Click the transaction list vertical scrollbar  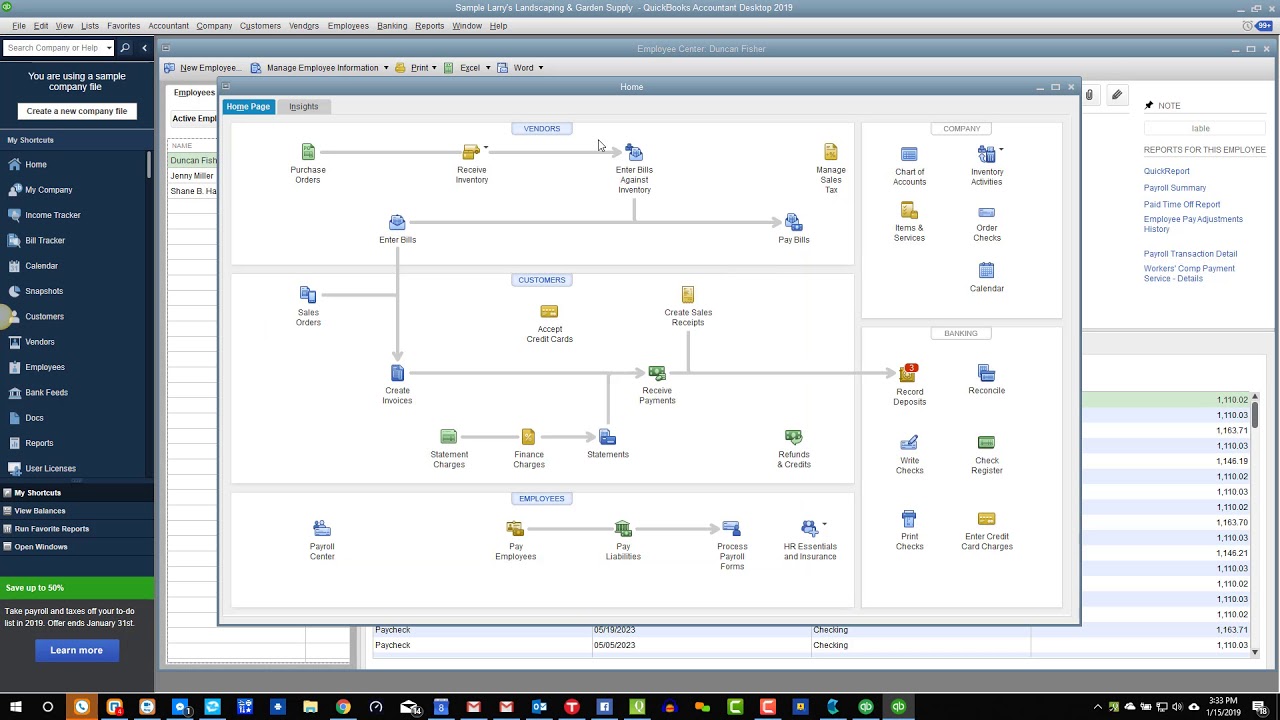[1255, 525]
